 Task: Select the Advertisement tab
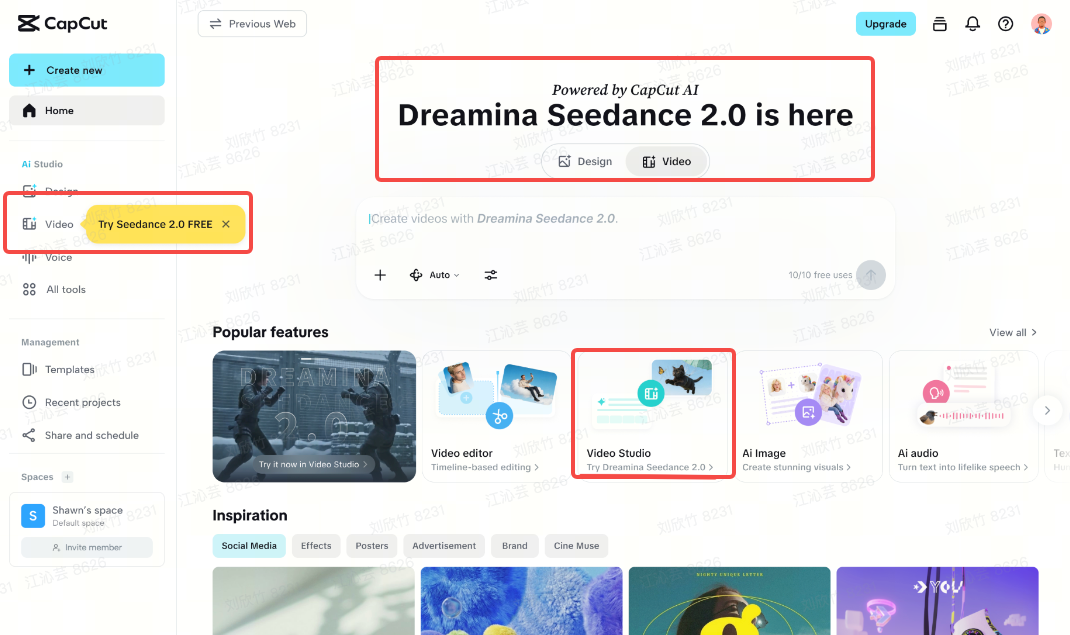point(444,546)
